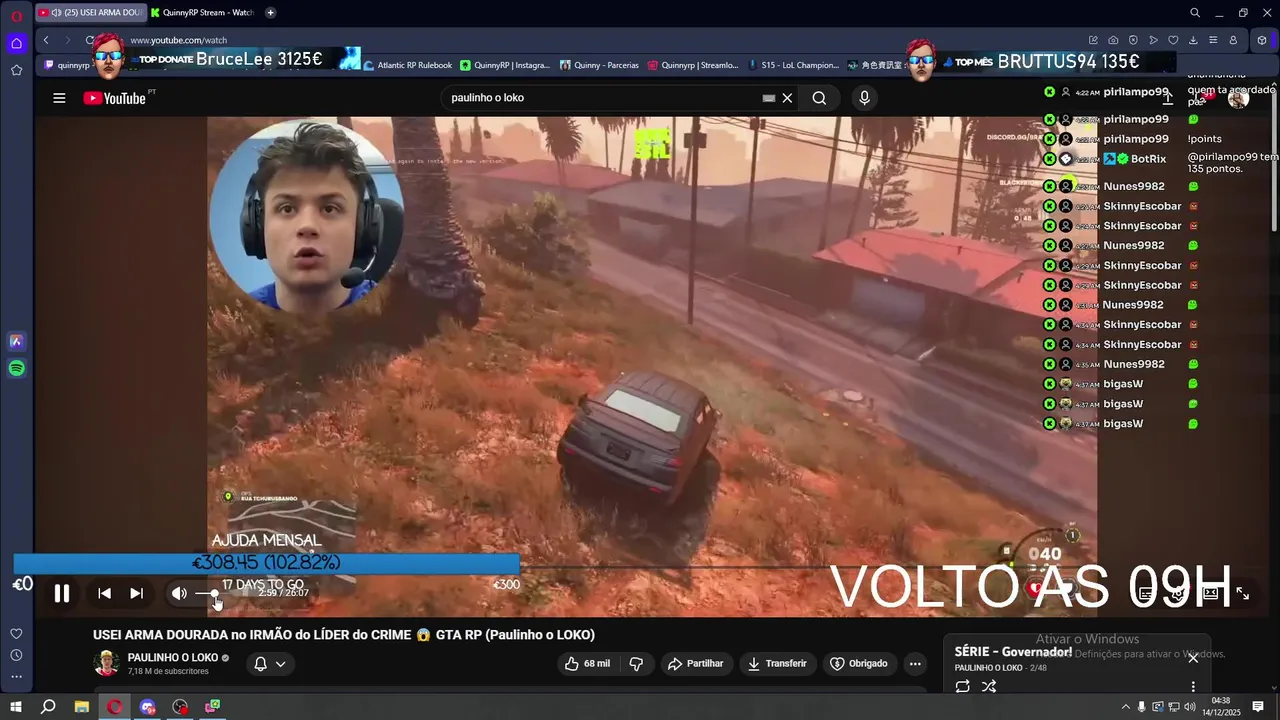Open YouTube guide hamburger menu
Screen dimensions: 1280x720
coord(59,98)
